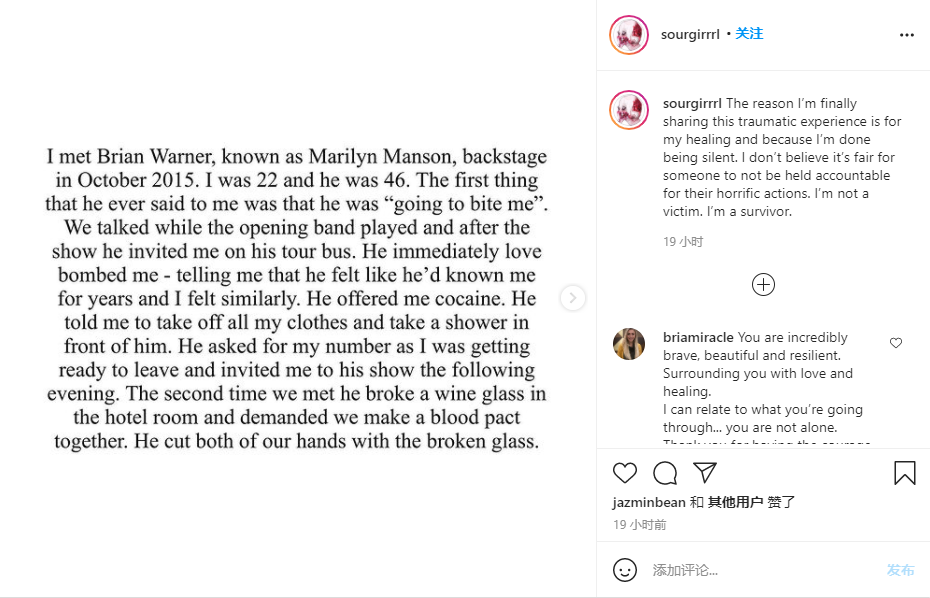This screenshot has width=930, height=598.
Task: Save post with the bookmark icon
Action: (904, 473)
